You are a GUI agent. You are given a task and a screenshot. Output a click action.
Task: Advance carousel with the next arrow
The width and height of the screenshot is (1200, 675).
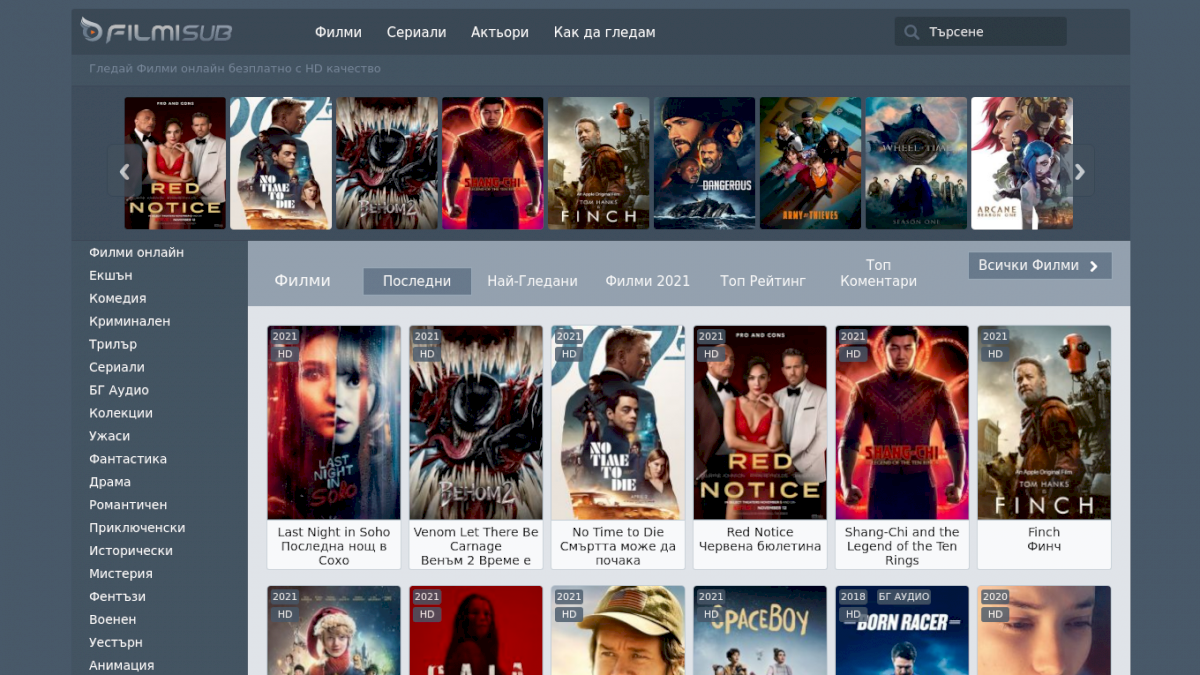pyautogui.click(x=1080, y=171)
